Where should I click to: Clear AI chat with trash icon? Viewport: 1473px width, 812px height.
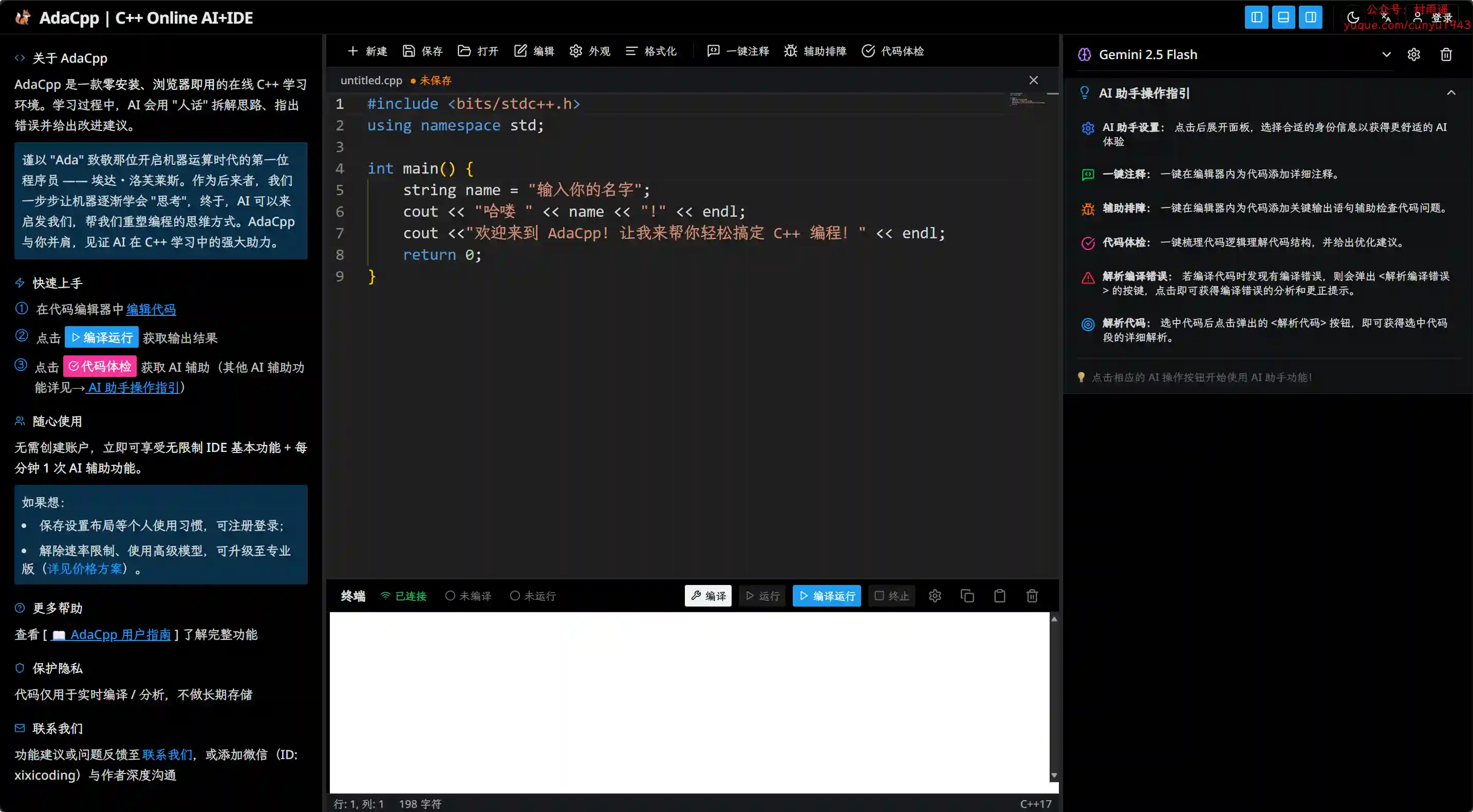pos(1446,54)
